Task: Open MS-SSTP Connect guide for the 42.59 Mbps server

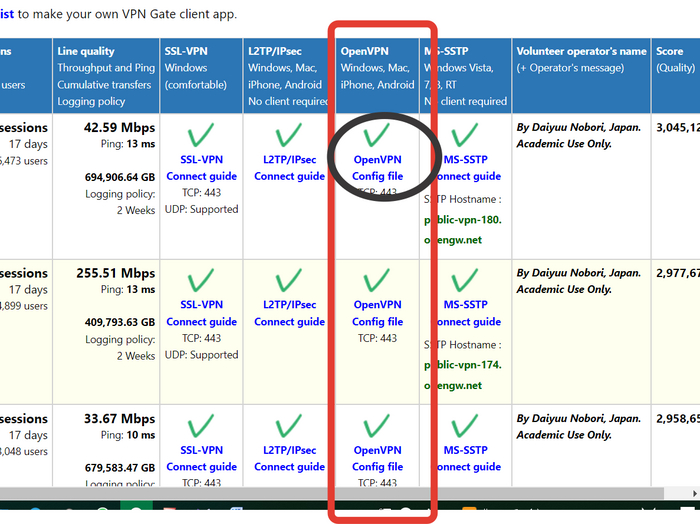Action: 467,168
